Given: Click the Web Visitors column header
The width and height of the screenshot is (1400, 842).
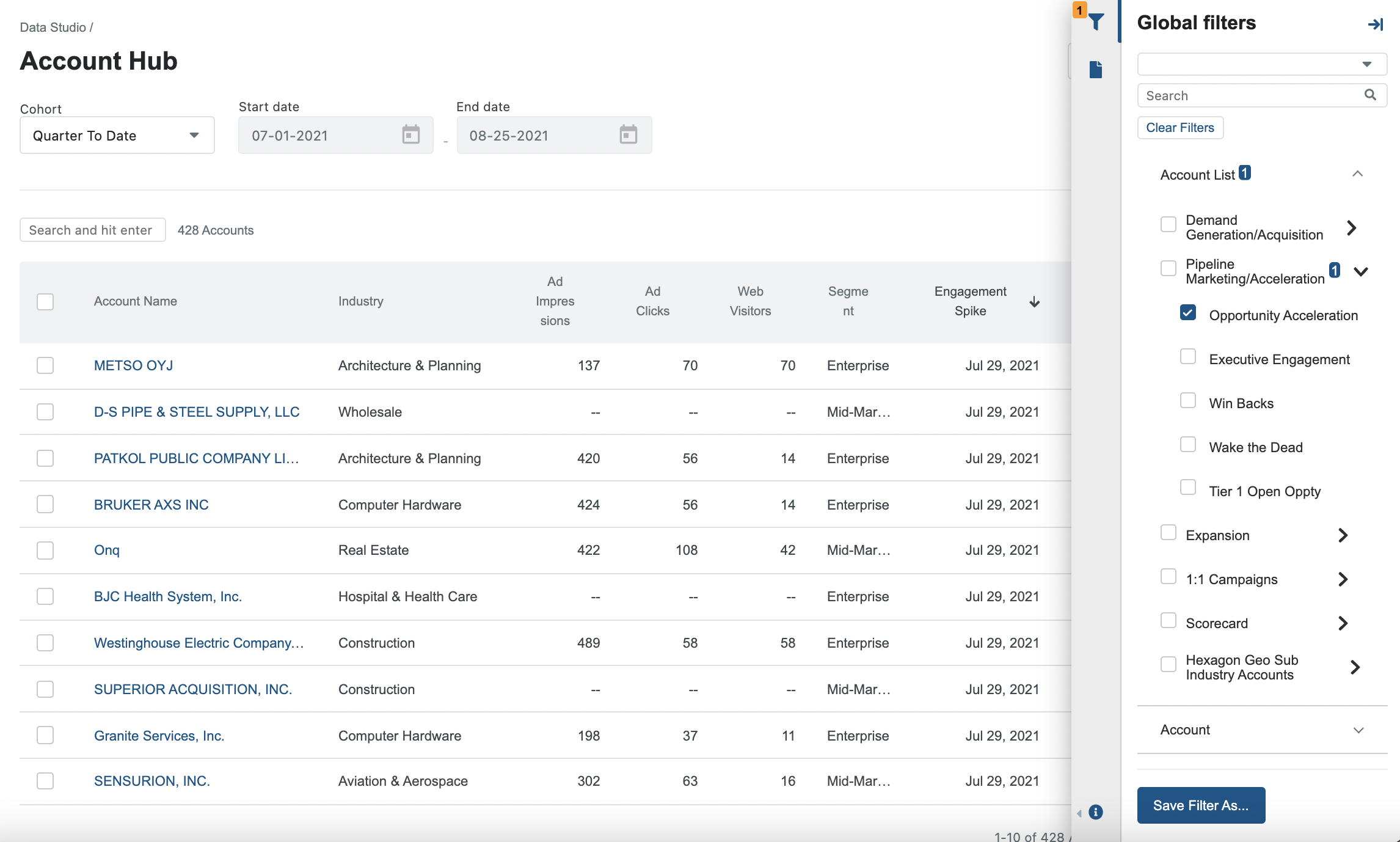Looking at the screenshot, I should (750, 301).
